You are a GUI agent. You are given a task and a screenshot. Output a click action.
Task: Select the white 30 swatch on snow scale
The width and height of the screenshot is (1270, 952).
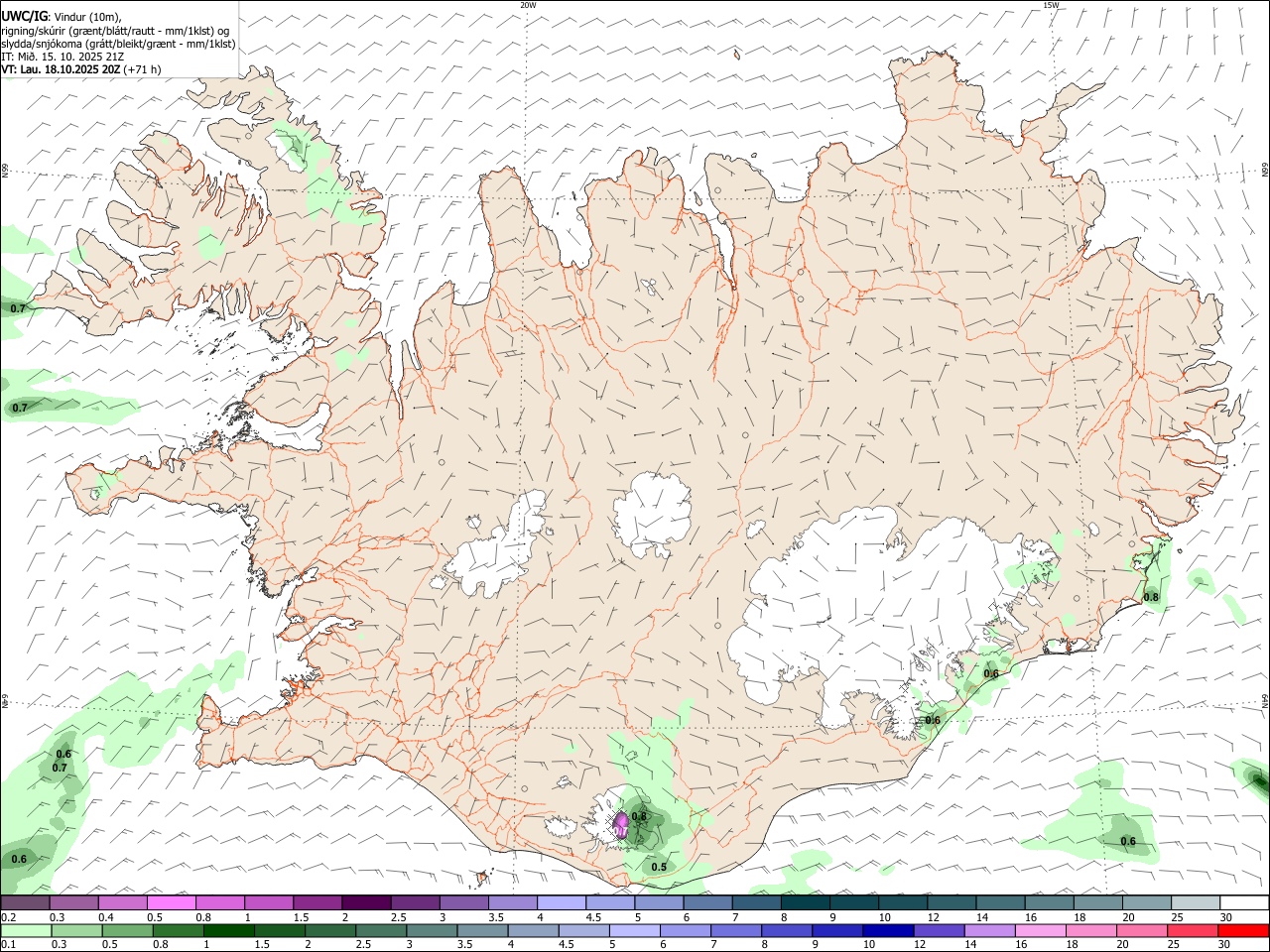[x=1244, y=902]
